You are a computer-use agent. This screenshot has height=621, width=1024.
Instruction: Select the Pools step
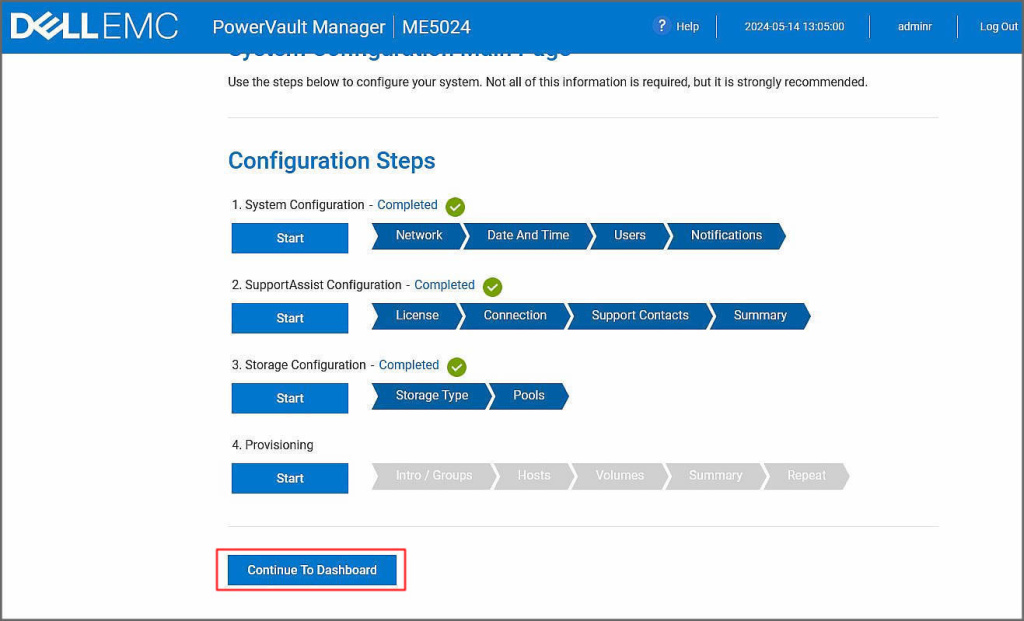point(528,396)
